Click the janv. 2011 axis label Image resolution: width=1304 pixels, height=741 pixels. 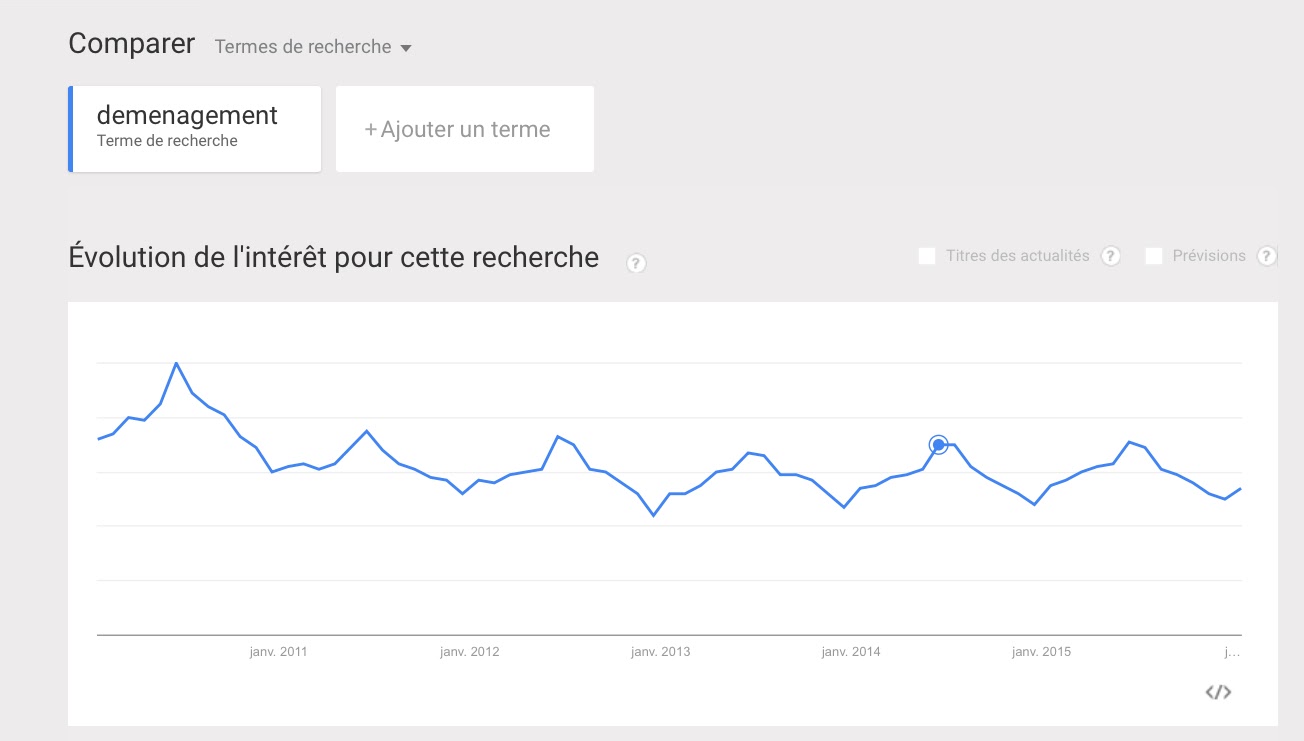coord(278,652)
